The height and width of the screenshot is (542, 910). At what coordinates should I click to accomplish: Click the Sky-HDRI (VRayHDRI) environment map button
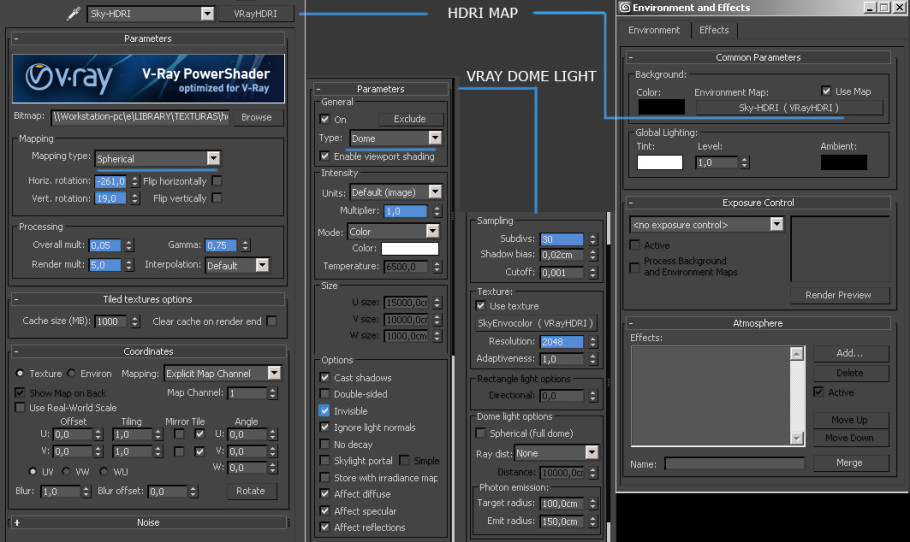pyautogui.click(x=789, y=108)
